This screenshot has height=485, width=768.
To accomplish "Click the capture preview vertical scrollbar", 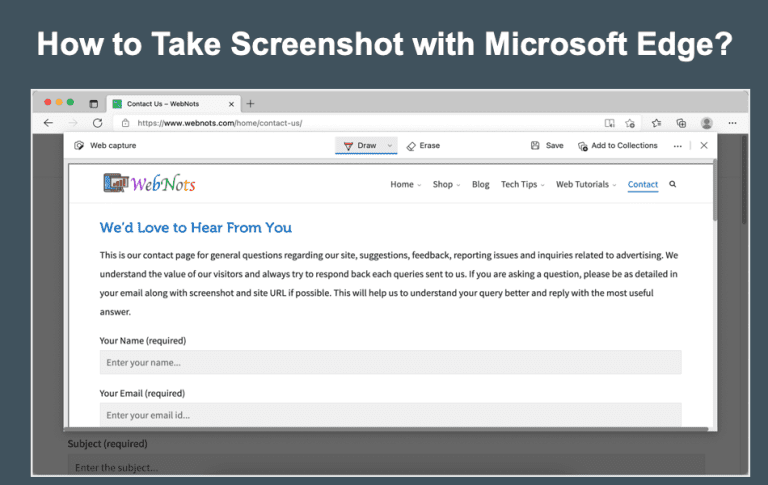I will pyautogui.click(x=715, y=190).
